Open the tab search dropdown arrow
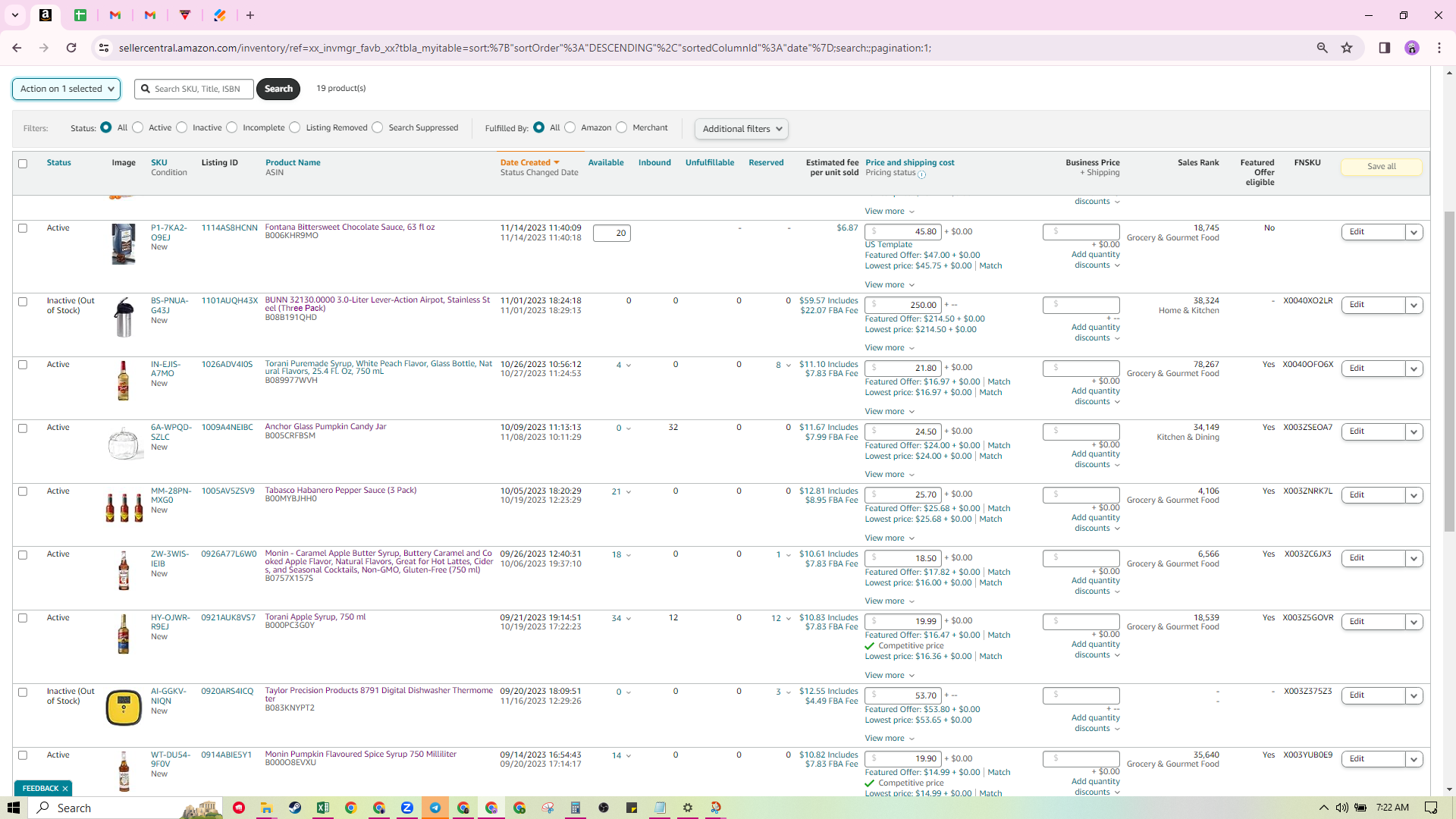 tap(15, 15)
